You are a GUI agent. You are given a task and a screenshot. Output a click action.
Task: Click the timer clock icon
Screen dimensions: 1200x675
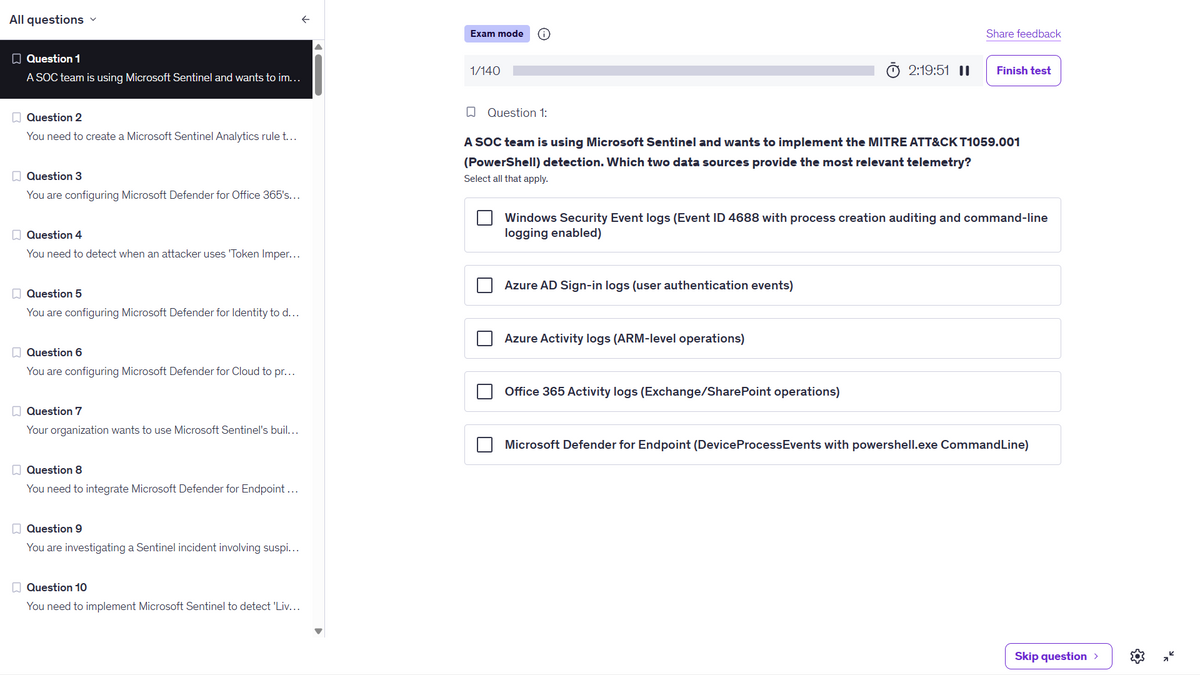click(893, 71)
